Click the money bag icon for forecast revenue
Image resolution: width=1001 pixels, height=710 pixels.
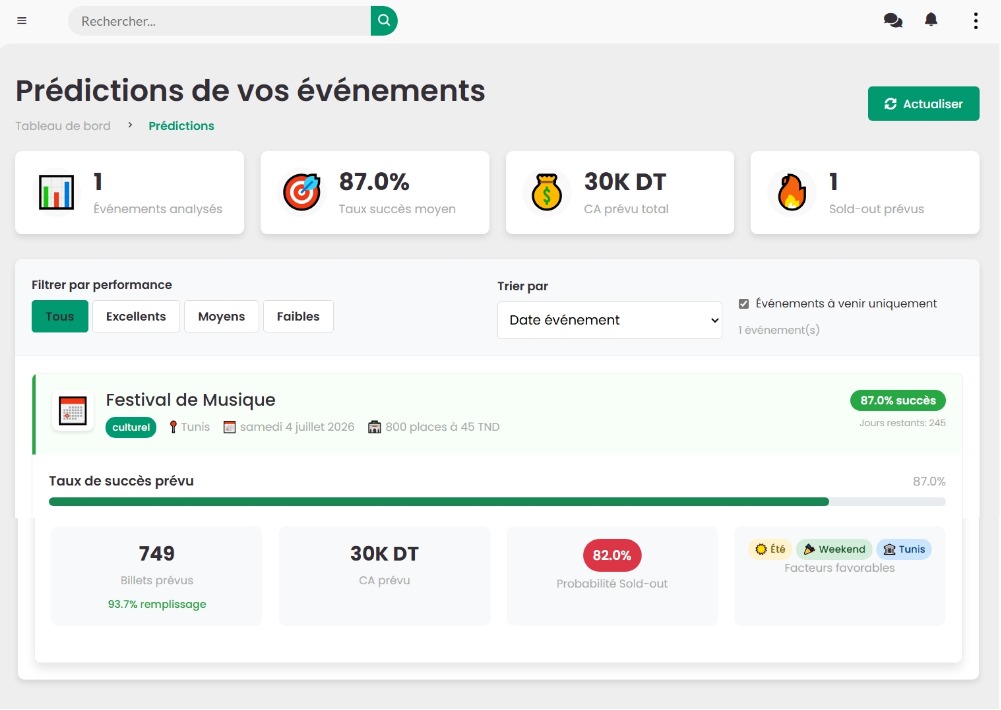[x=546, y=192]
